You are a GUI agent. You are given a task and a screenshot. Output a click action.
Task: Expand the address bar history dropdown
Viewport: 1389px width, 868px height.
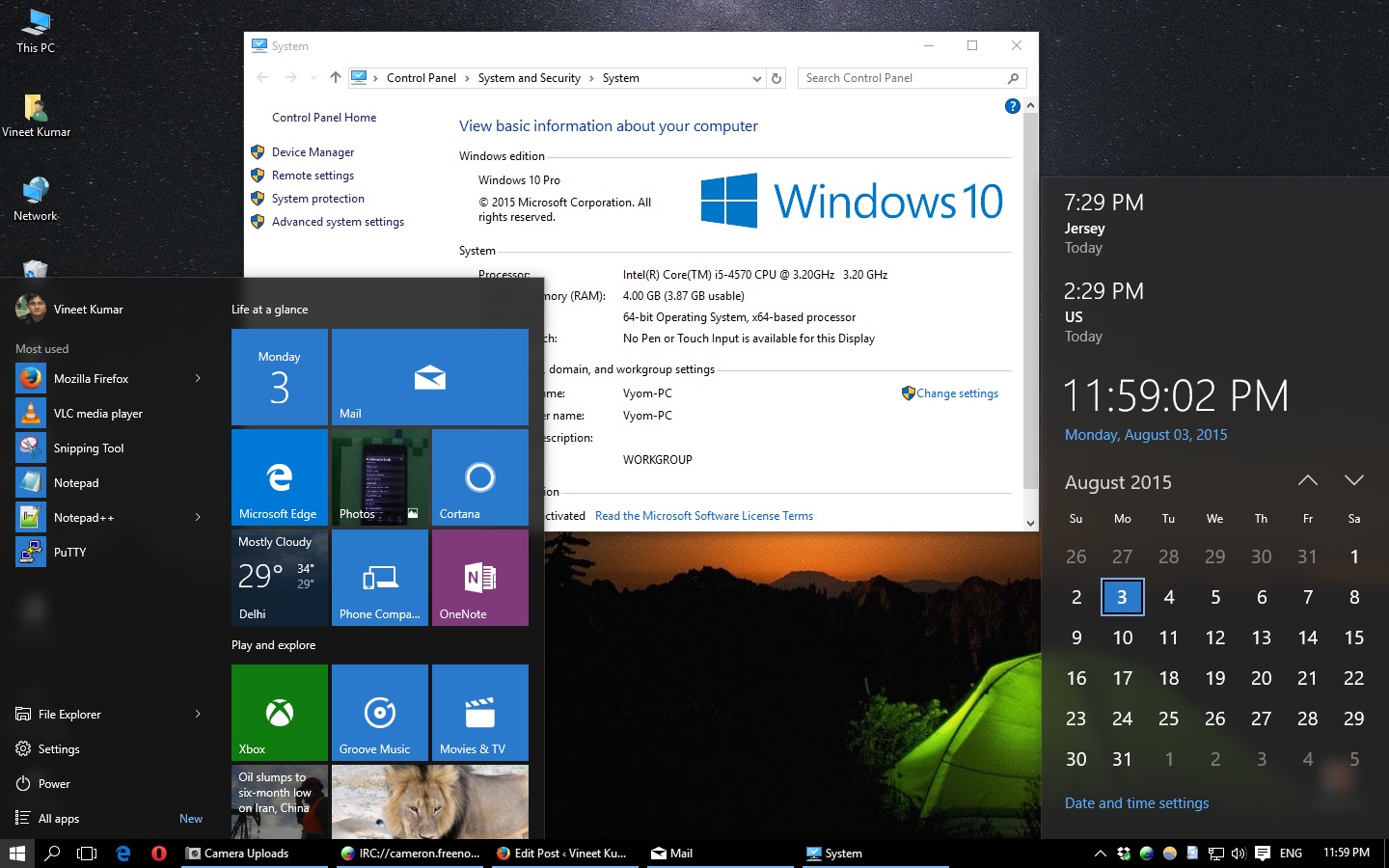click(x=757, y=79)
